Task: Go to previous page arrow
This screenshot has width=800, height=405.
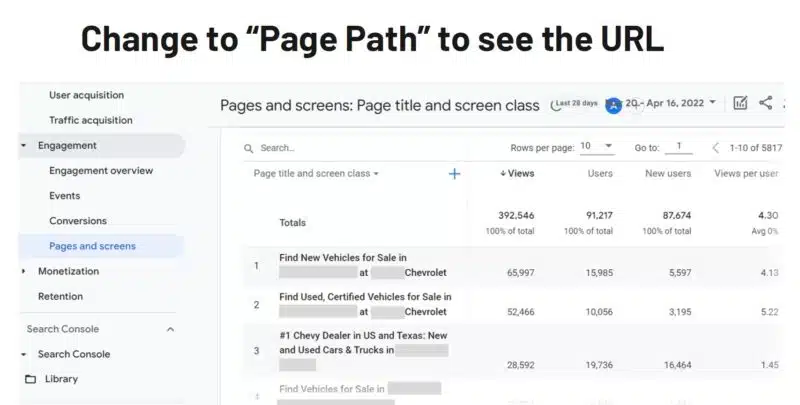Action: pyautogui.click(x=716, y=148)
